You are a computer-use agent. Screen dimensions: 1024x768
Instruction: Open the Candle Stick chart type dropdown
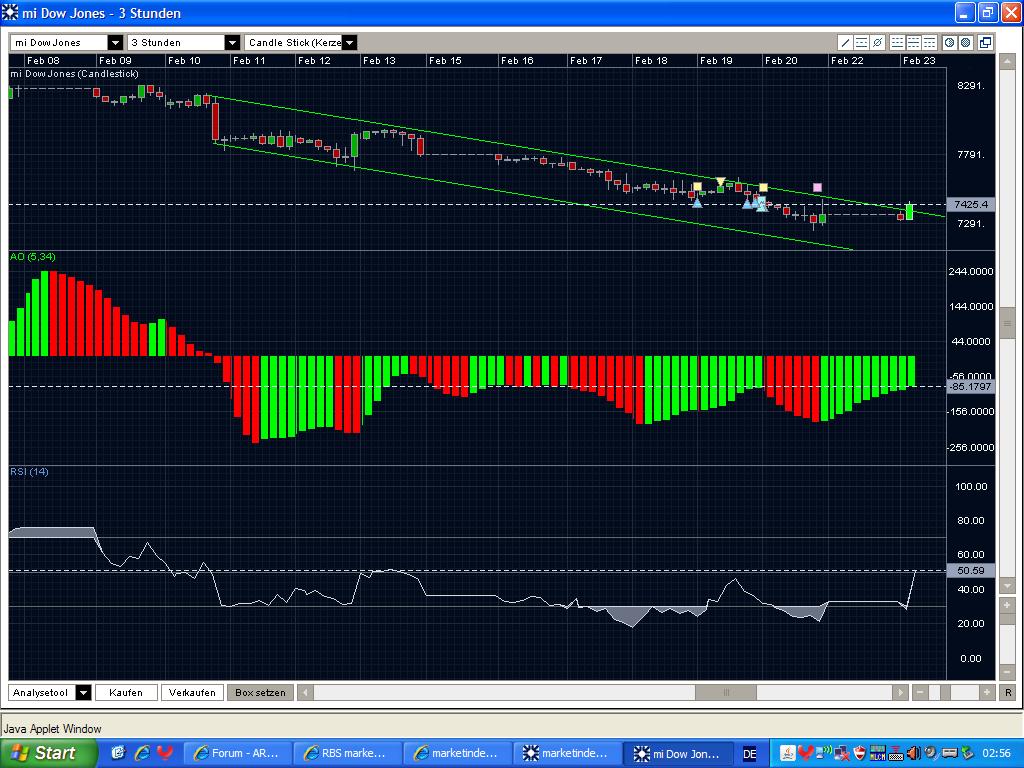(348, 42)
